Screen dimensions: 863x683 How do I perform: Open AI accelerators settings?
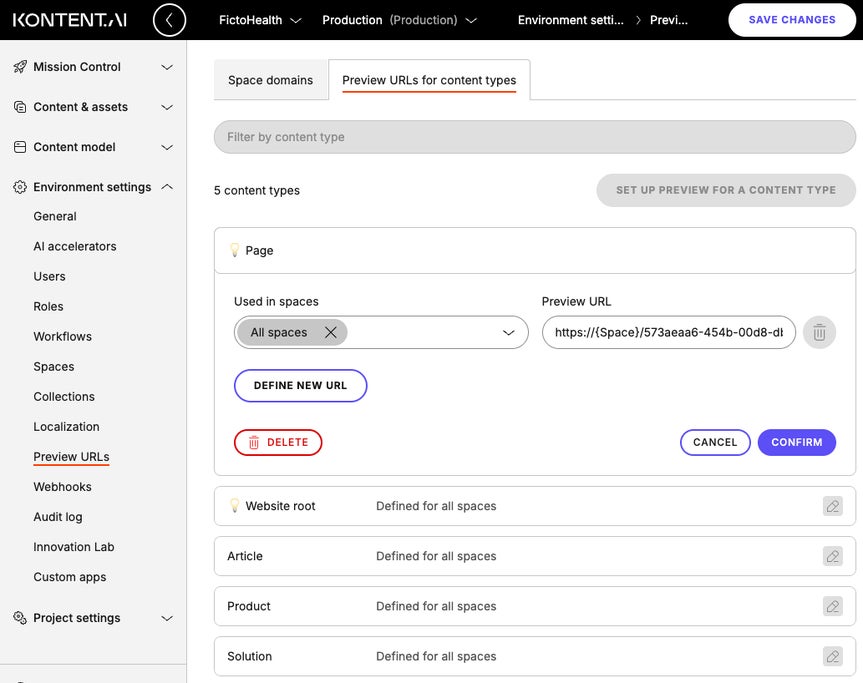pyautogui.click(x=75, y=247)
